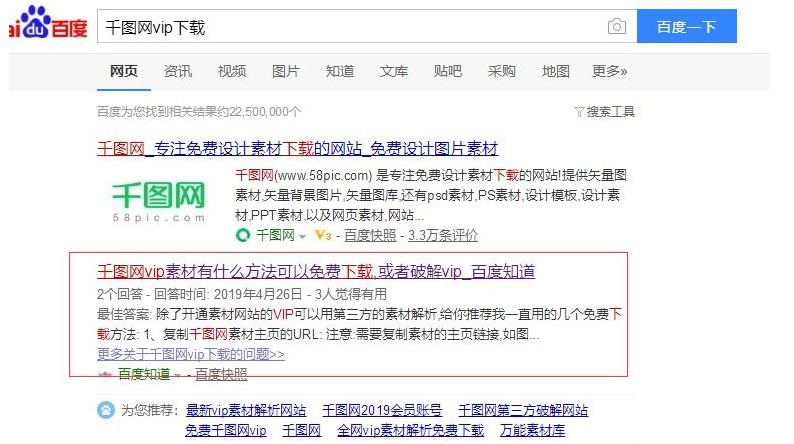Viewport: 794px width, 444px height.
Task: Open the 3.3万条评价 reviews link
Action: [x=443, y=235]
